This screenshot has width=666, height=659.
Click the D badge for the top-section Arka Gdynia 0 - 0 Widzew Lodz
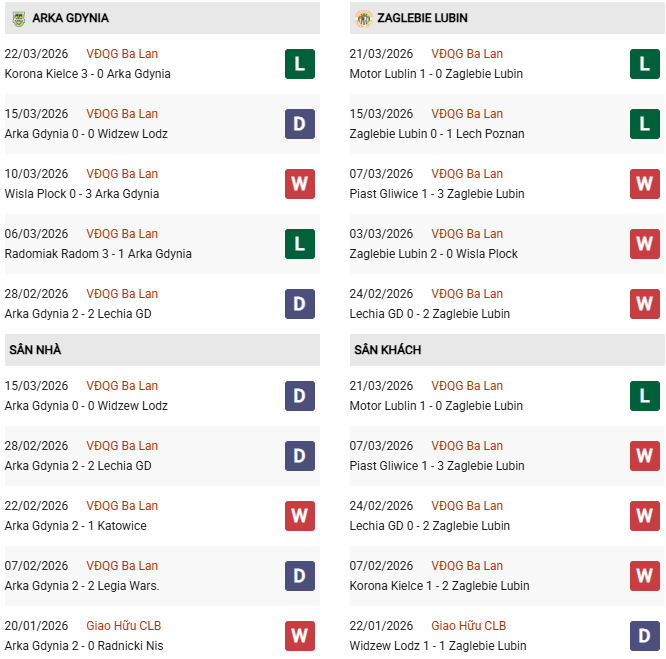(x=299, y=124)
